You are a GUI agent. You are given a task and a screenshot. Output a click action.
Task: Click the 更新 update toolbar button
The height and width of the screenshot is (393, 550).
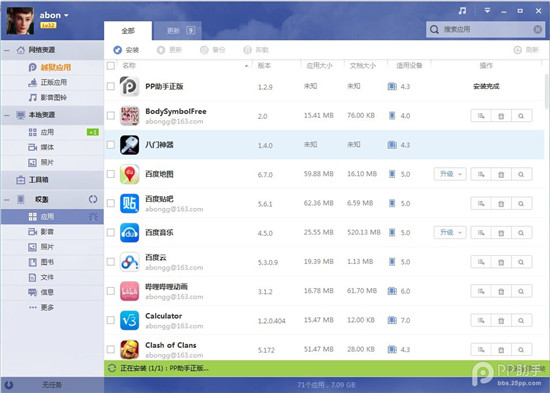pos(169,50)
